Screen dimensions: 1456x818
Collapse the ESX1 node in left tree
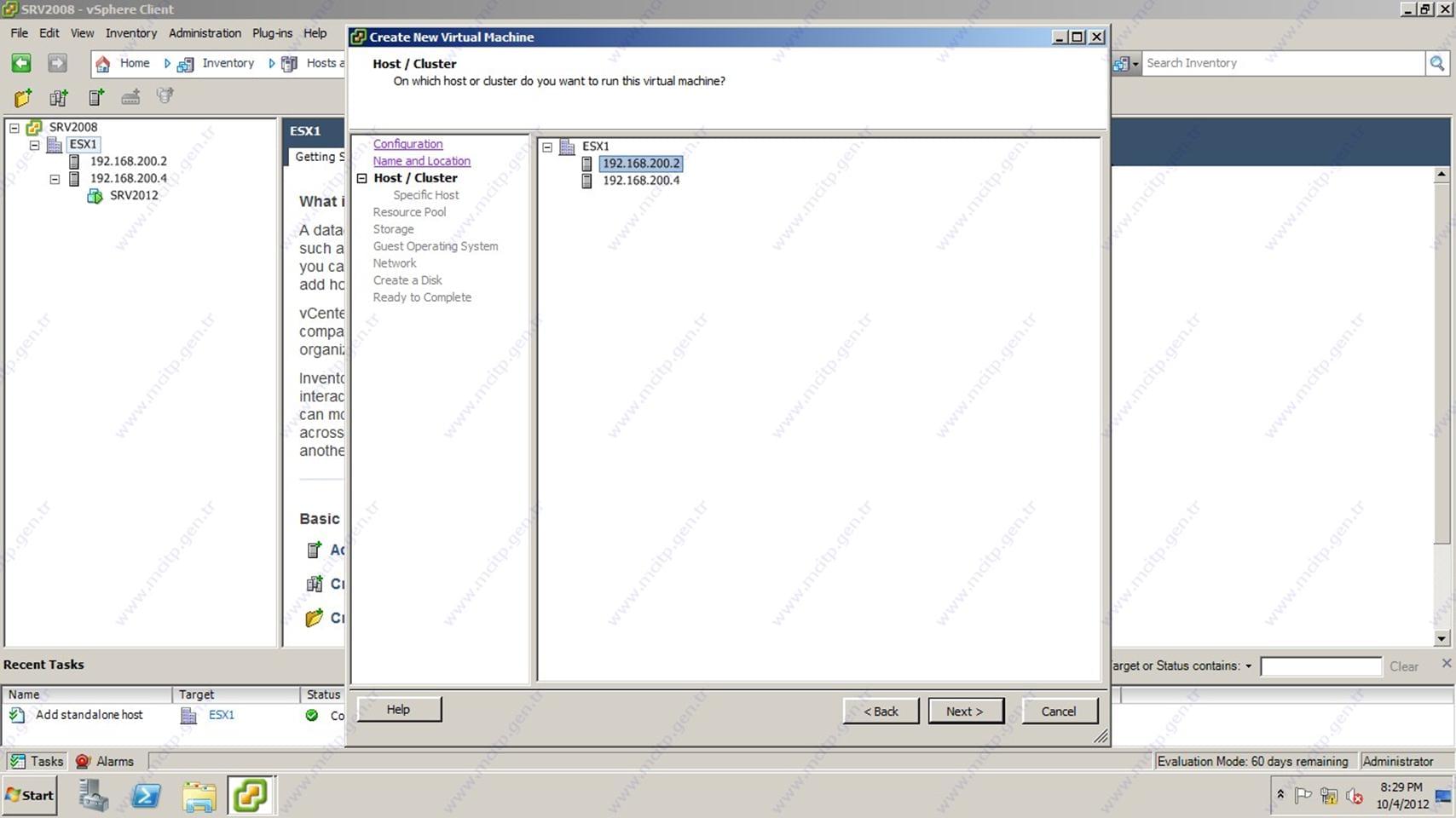click(35, 145)
